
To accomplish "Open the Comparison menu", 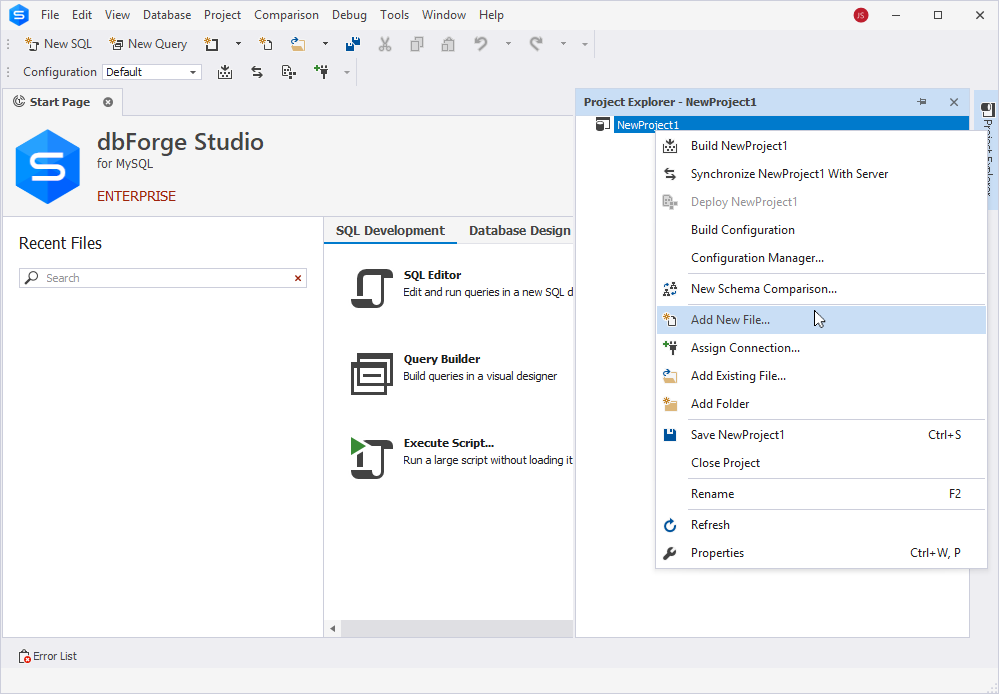I will tap(286, 15).
